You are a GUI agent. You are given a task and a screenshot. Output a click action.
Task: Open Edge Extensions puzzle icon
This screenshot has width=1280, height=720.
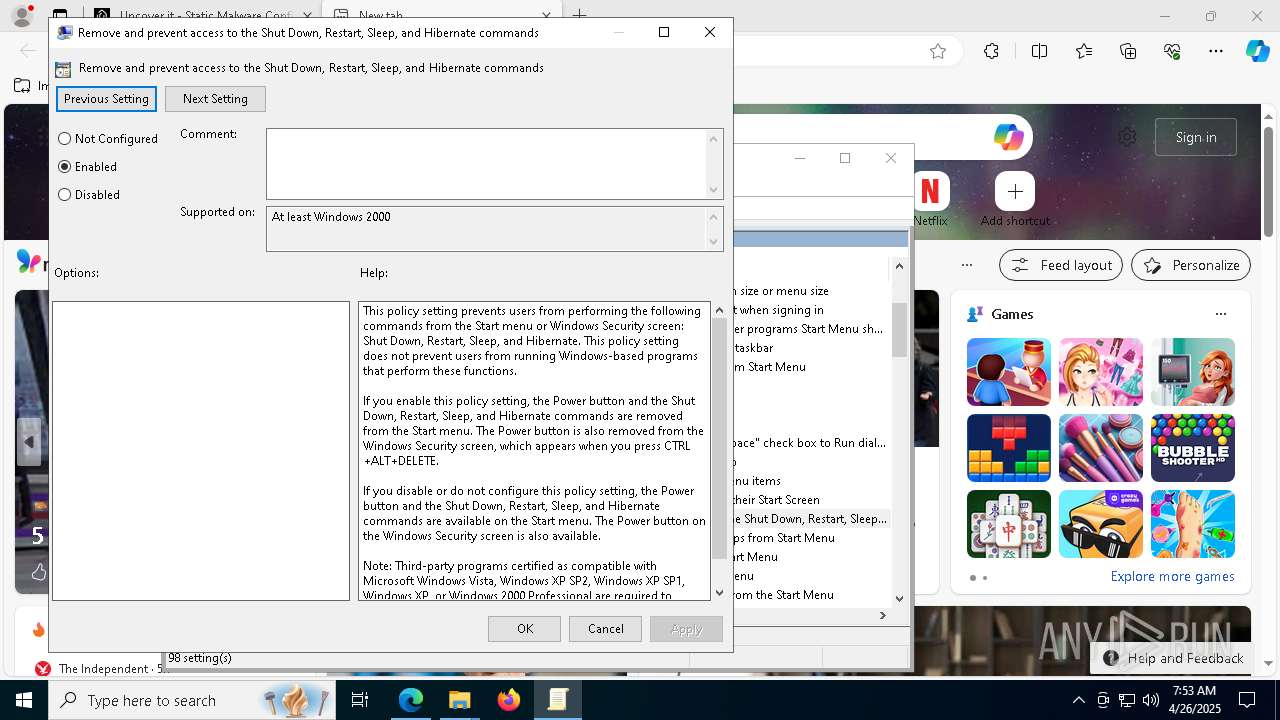[x=991, y=51]
